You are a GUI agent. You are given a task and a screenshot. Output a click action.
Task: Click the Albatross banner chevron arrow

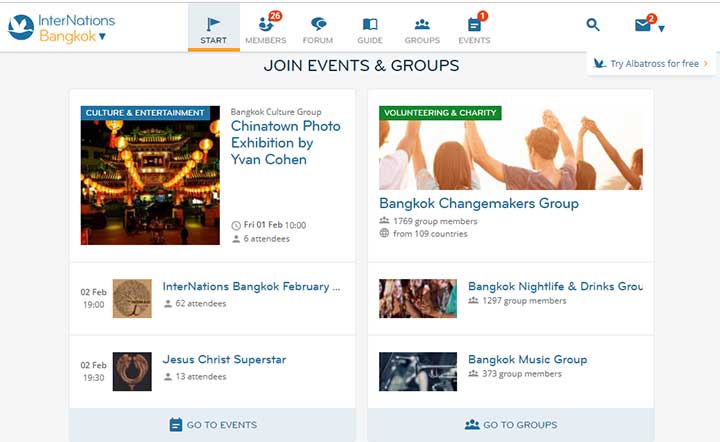click(x=706, y=64)
